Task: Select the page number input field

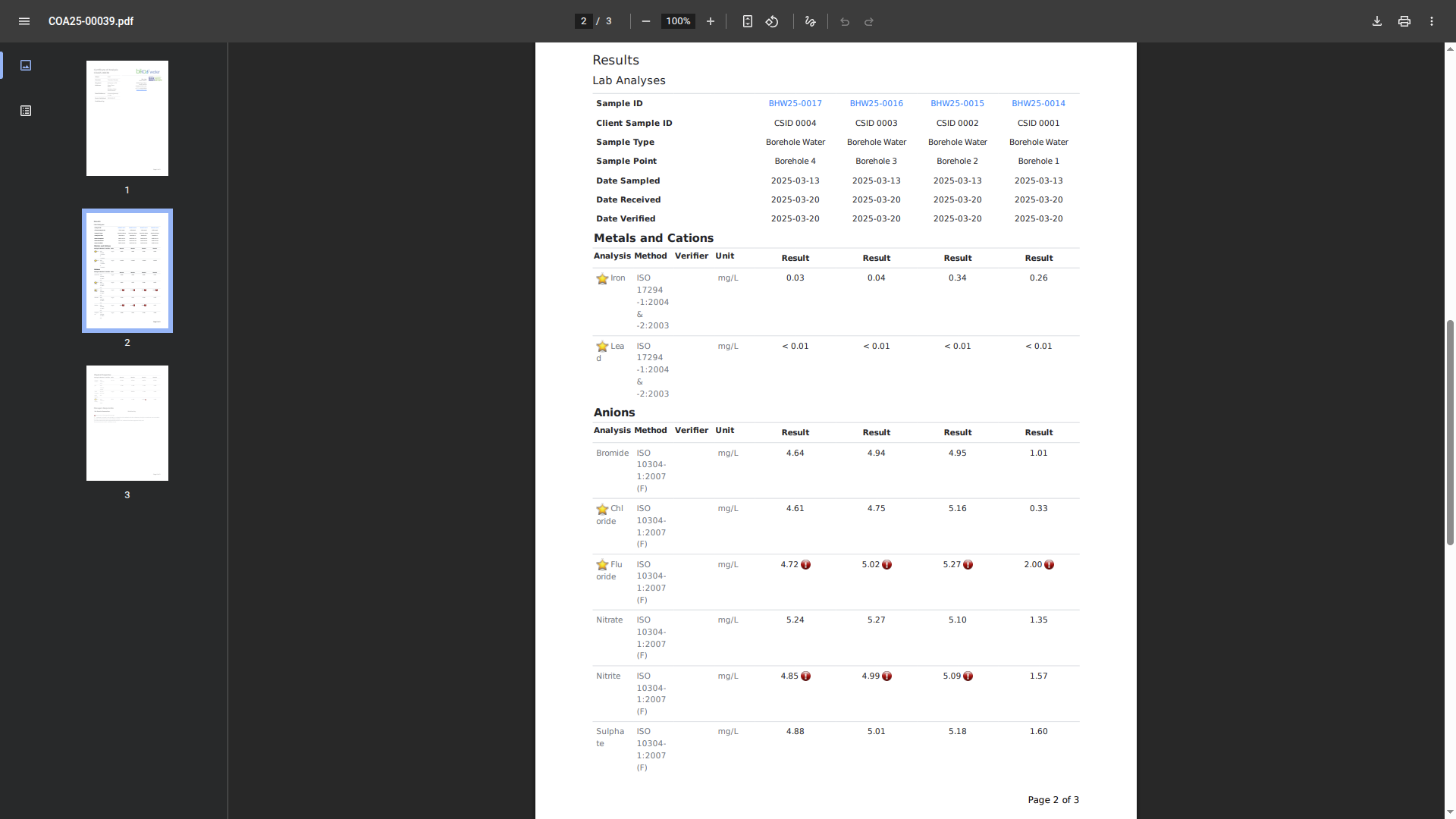Action: click(583, 21)
